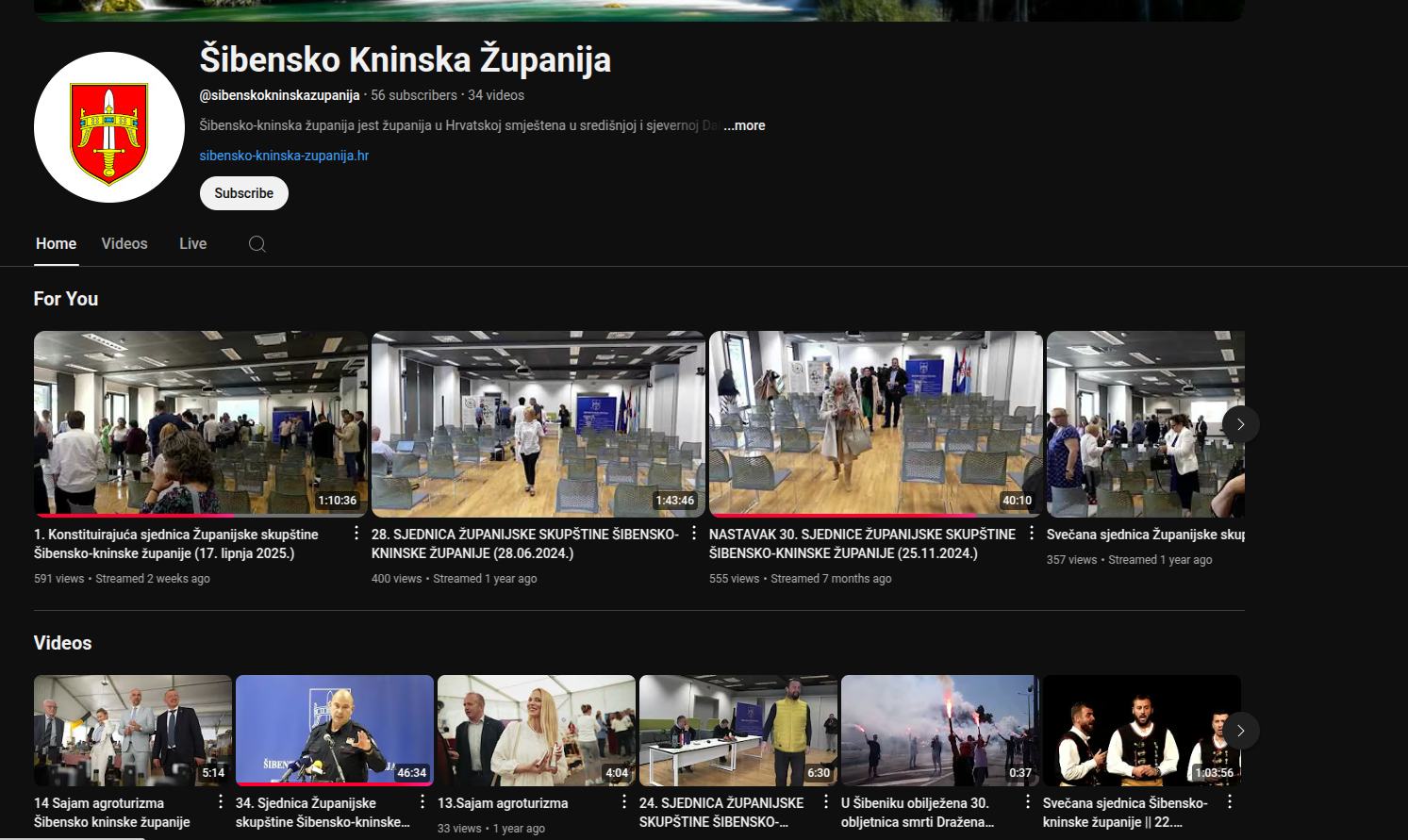Select the Home tab
Image resolution: width=1408 pixels, height=840 pixels.
(x=56, y=244)
